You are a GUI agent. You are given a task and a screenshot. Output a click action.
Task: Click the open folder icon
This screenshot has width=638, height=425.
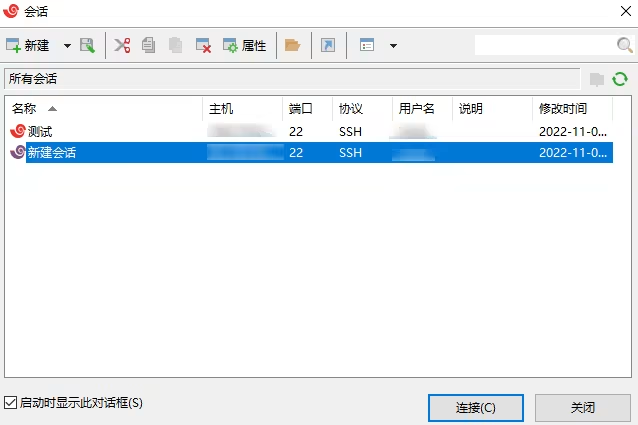coord(293,45)
